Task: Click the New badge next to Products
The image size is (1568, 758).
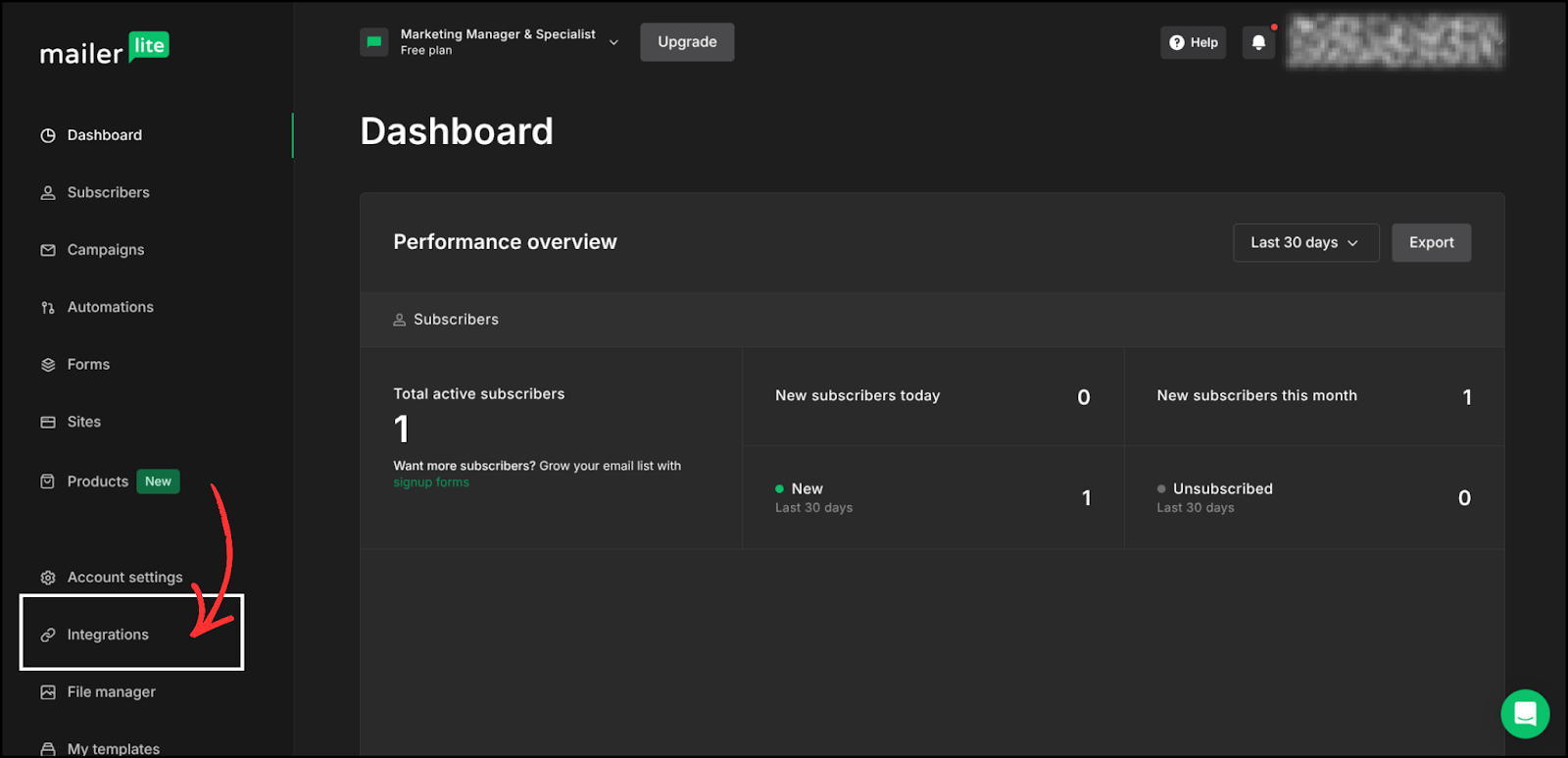Action: [x=158, y=481]
